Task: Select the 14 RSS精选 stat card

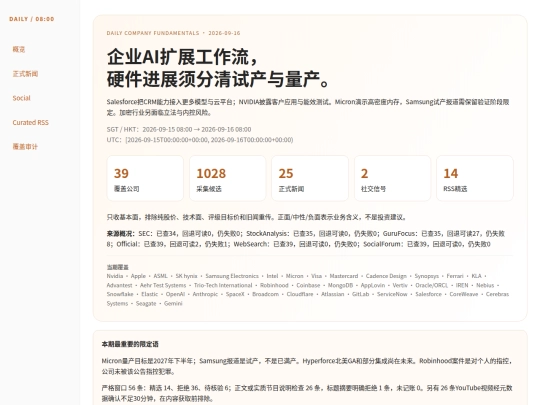Action: coord(475,178)
